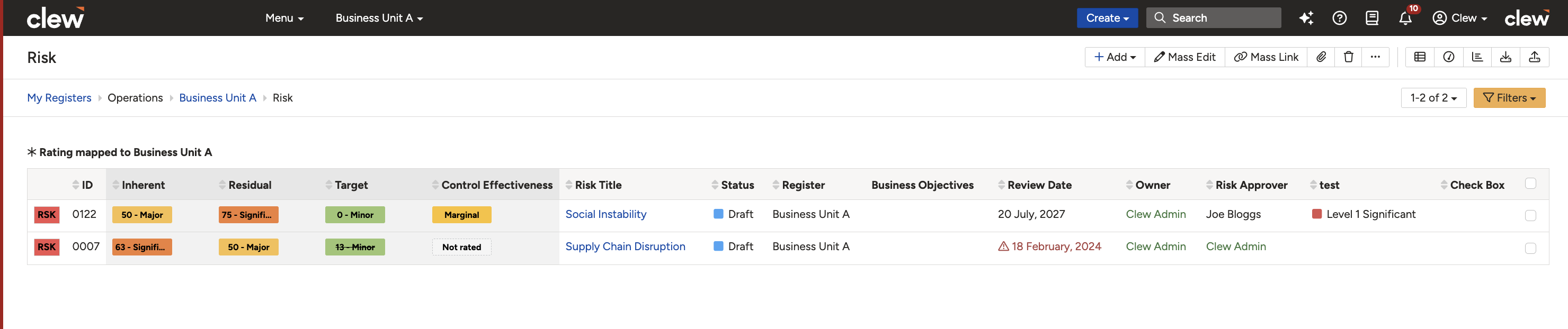The width and height of the screenshot is (1568, 329).
Task: Tick the Social Instability row checkbox
Action: click(x=1530, y=215)
